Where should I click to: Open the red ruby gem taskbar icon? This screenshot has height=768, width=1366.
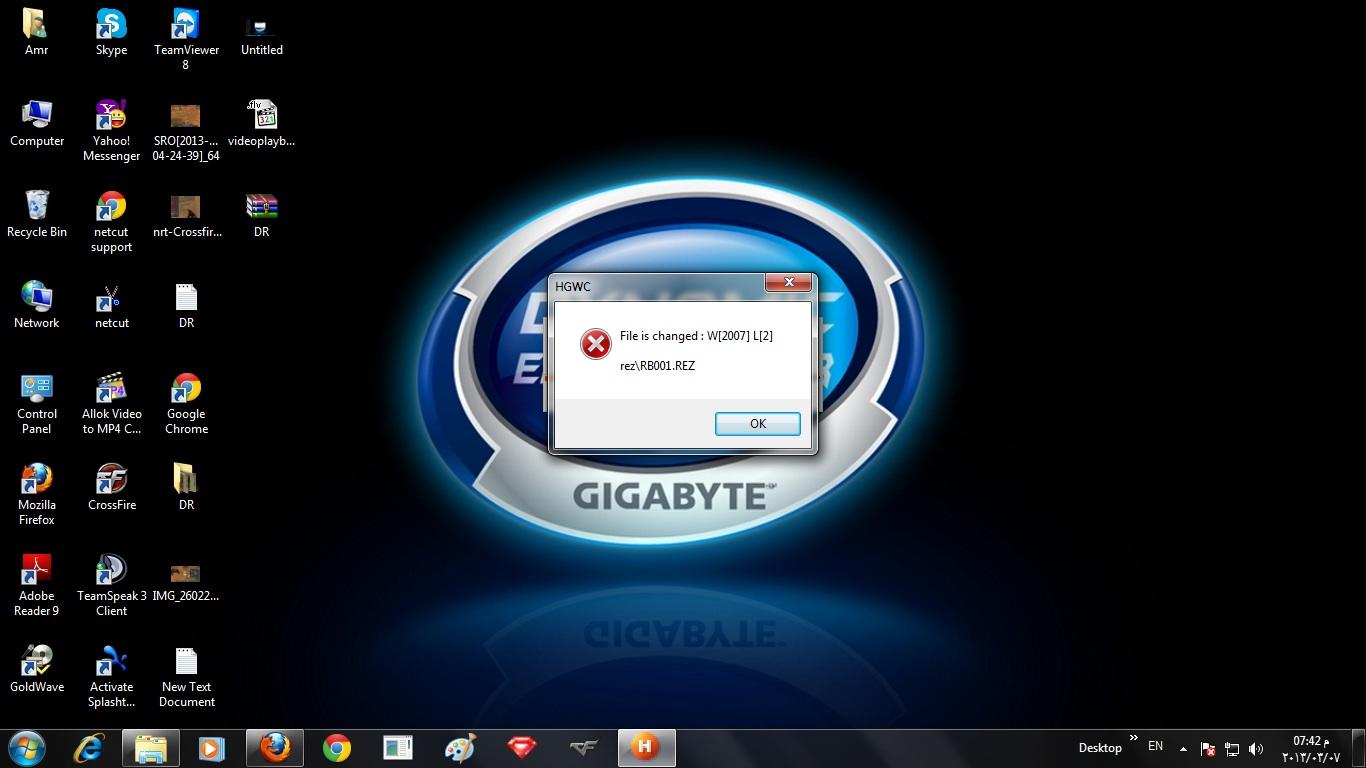pos(521,748)
